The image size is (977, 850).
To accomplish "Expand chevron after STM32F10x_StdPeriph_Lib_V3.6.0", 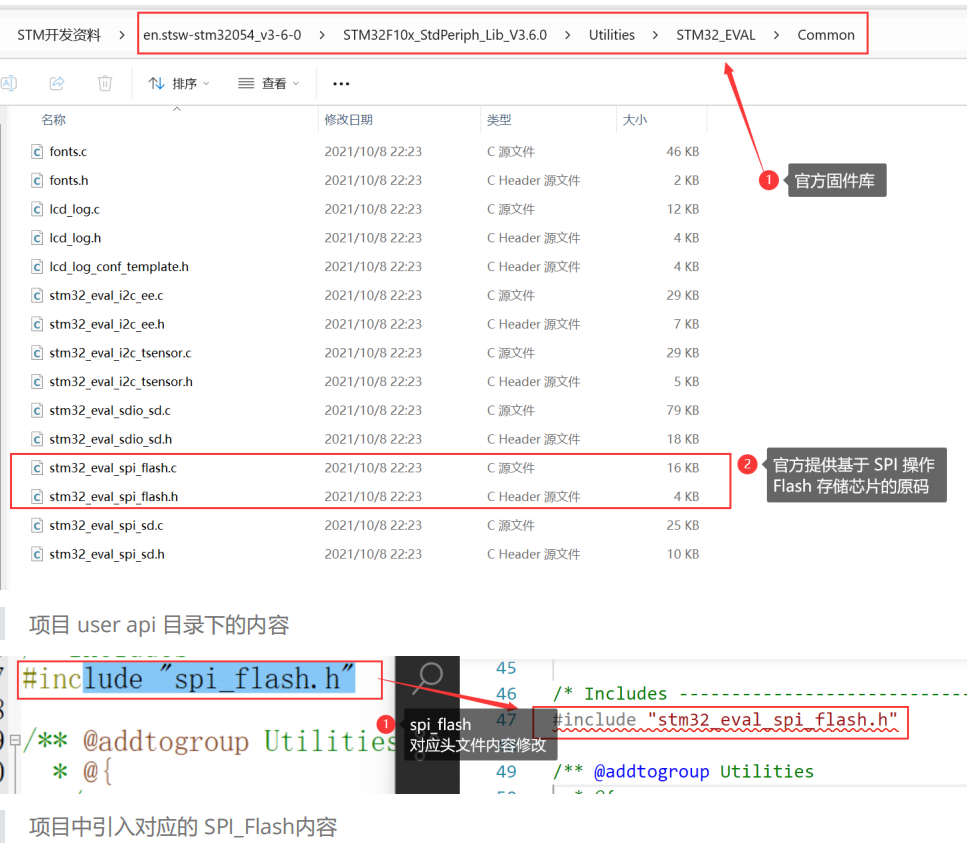I will 567,35.
